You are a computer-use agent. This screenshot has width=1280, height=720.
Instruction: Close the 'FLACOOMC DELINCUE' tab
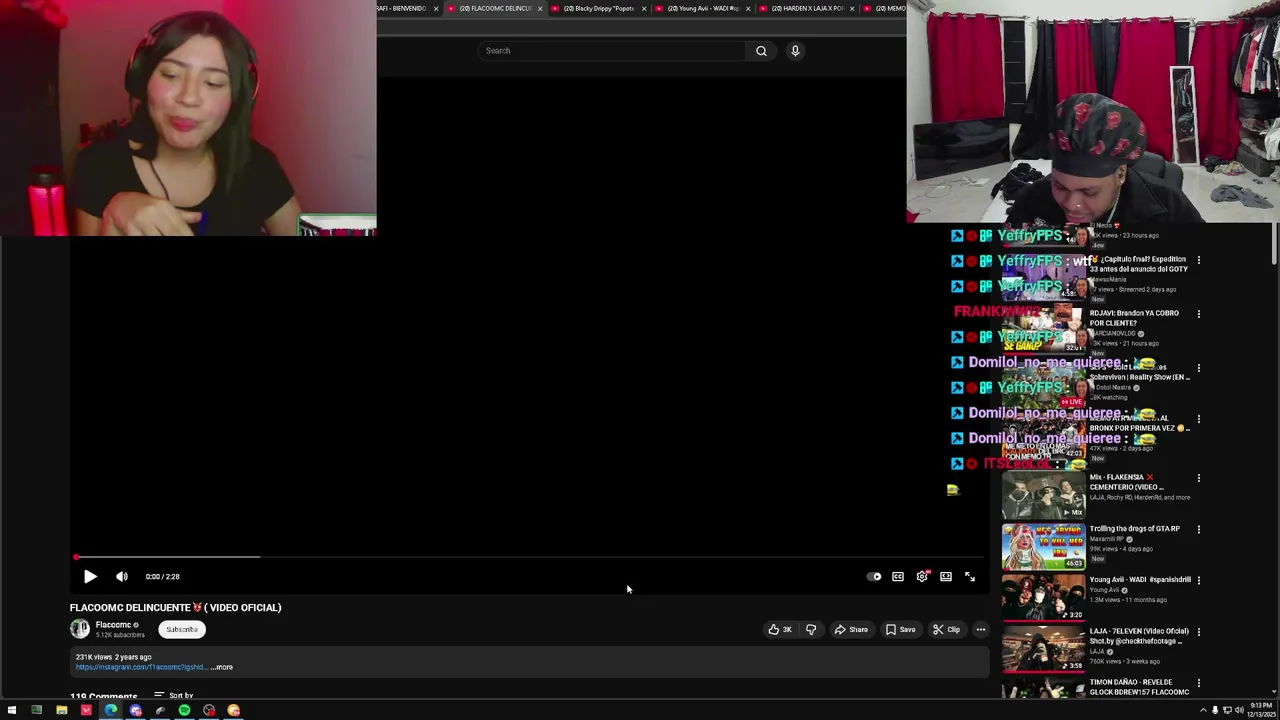point(540,8)
